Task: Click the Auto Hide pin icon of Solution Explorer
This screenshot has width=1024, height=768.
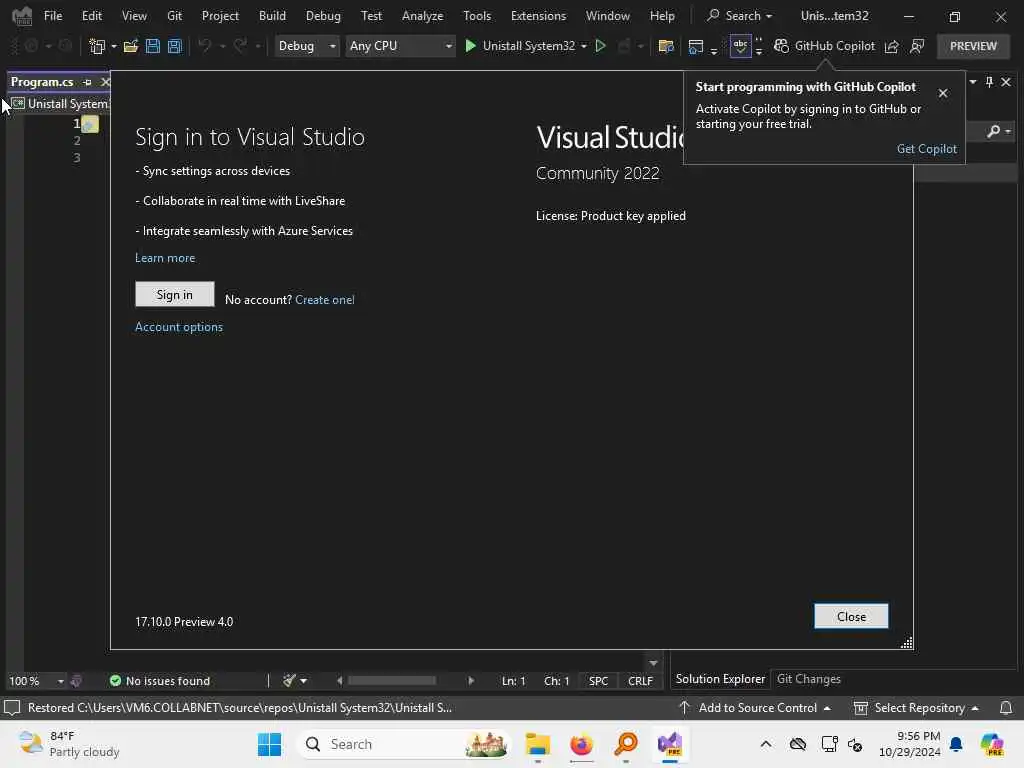Action: click(989, 82)
